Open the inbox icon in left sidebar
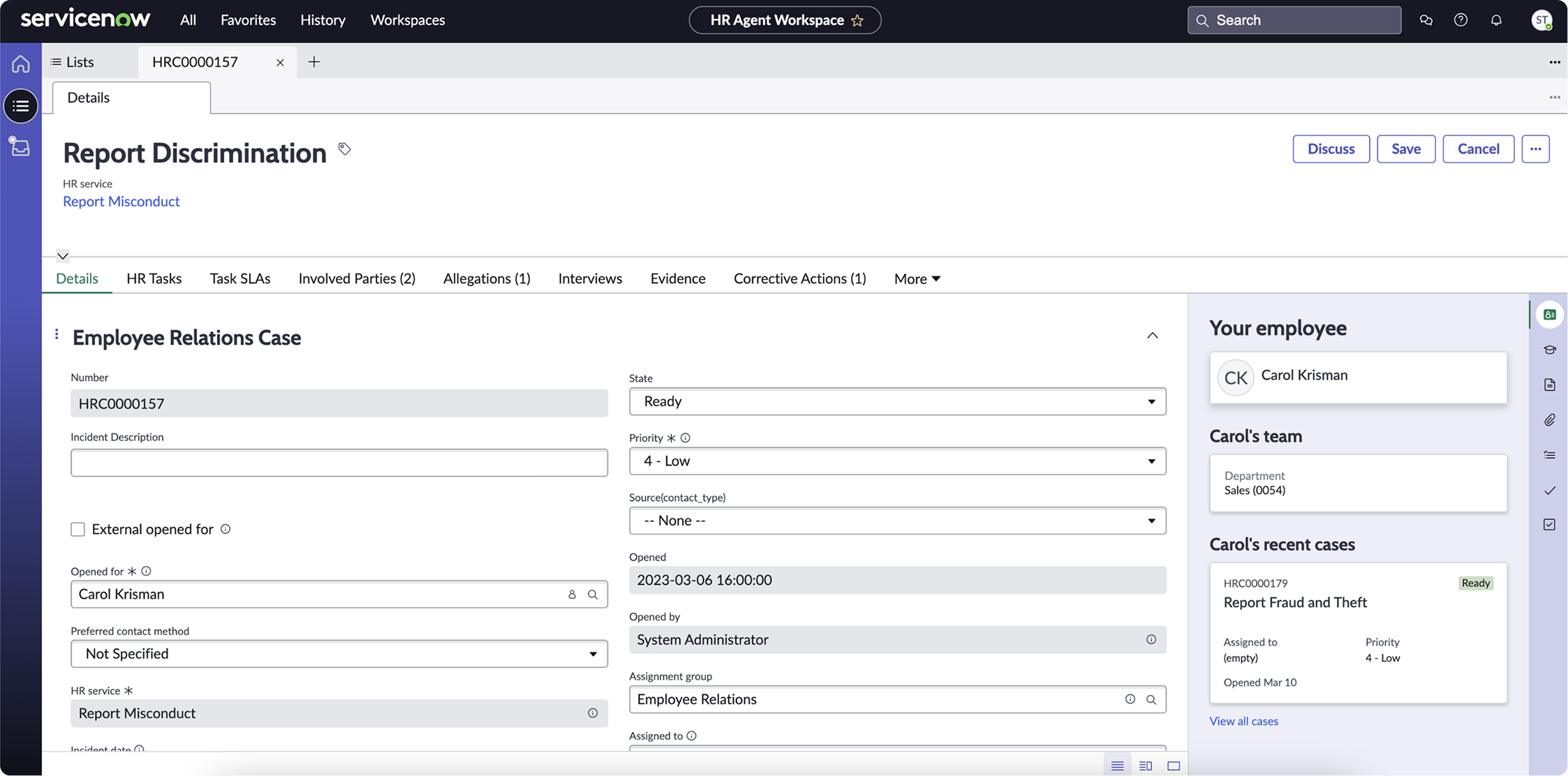Viewport: 1568px width, 776px height. pos(20,147)
